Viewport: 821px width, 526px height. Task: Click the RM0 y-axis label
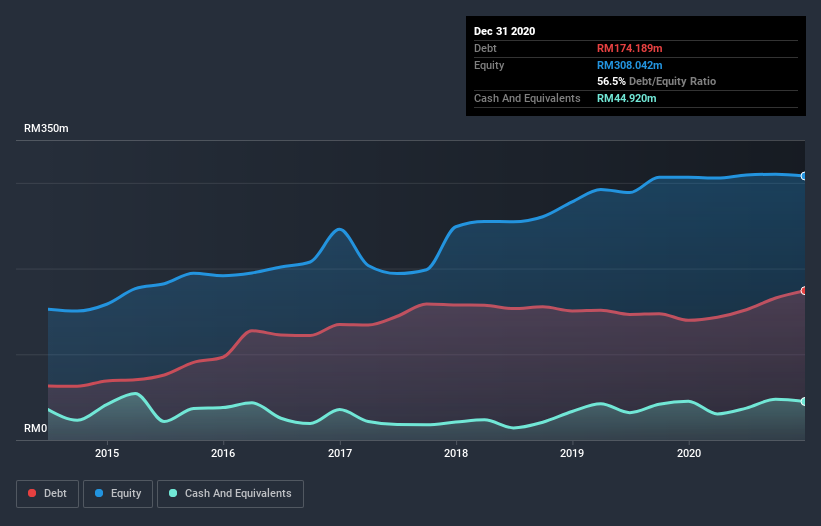pos(36,428)
